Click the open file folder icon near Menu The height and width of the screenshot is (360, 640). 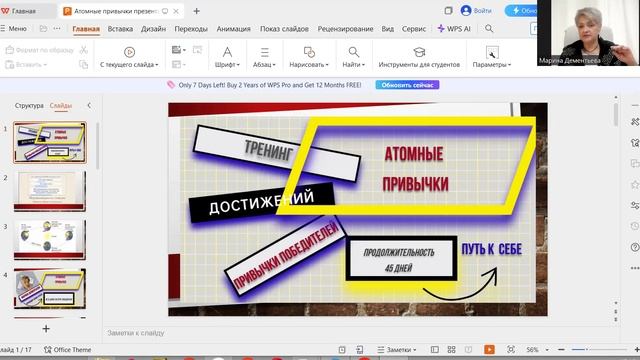[43, 29]
